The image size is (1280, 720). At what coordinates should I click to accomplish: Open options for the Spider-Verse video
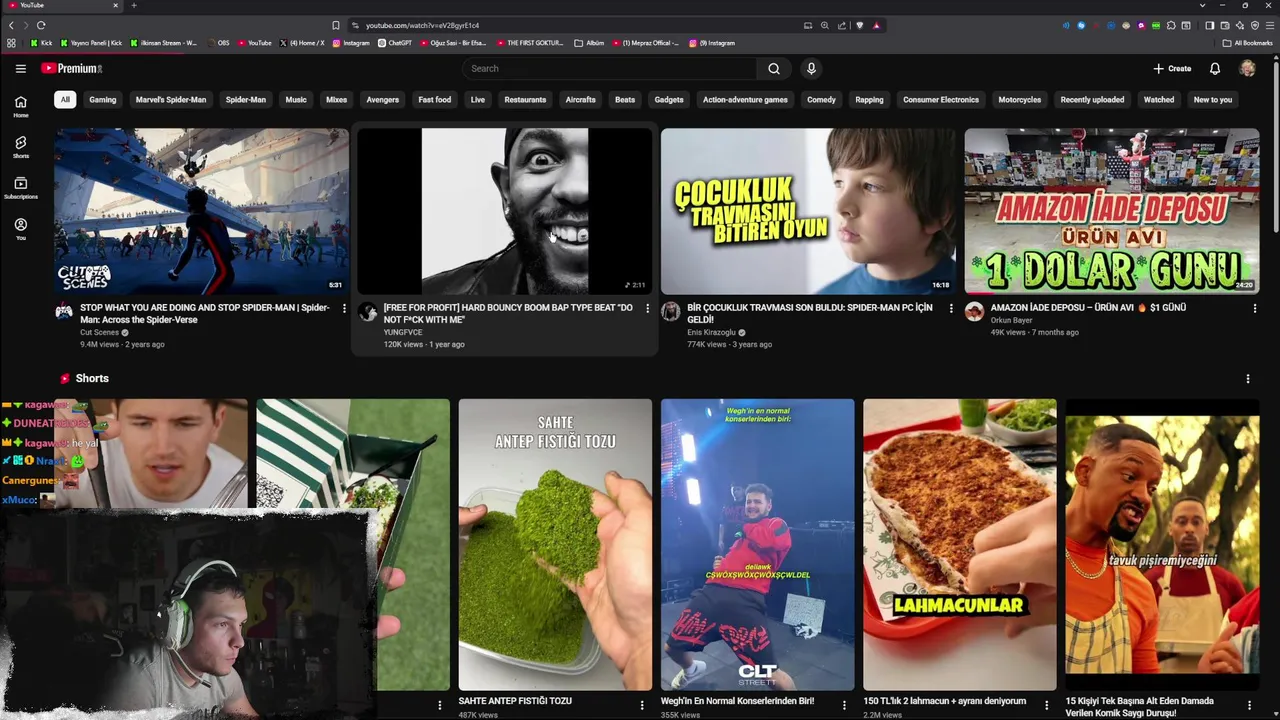344,308
